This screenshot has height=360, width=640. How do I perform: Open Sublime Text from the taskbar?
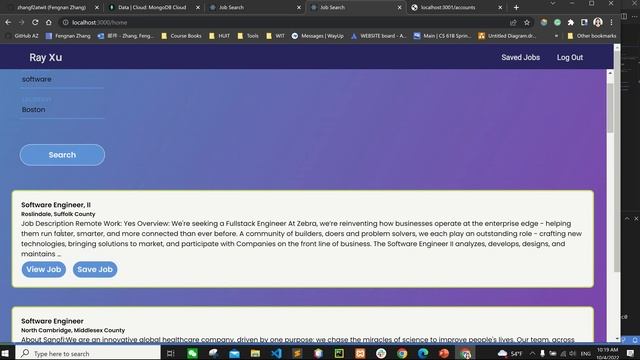[297, 353]
